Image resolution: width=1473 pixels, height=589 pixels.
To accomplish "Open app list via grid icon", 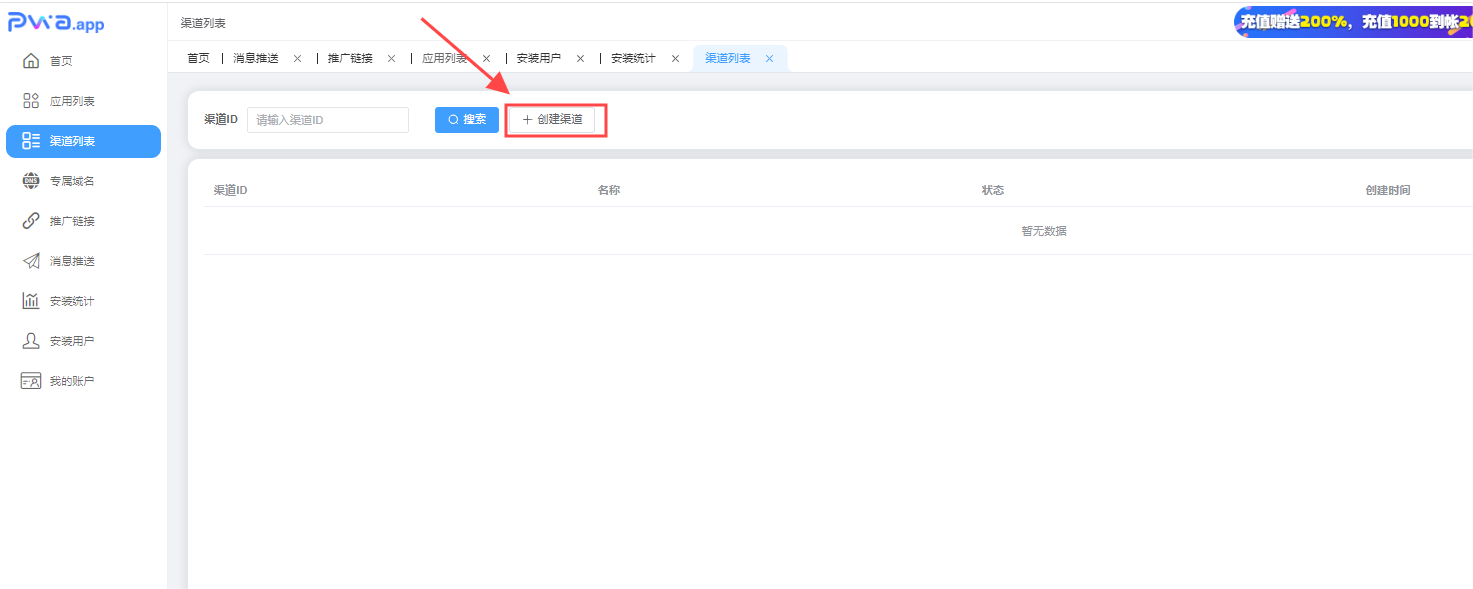I will pos(31,101).
